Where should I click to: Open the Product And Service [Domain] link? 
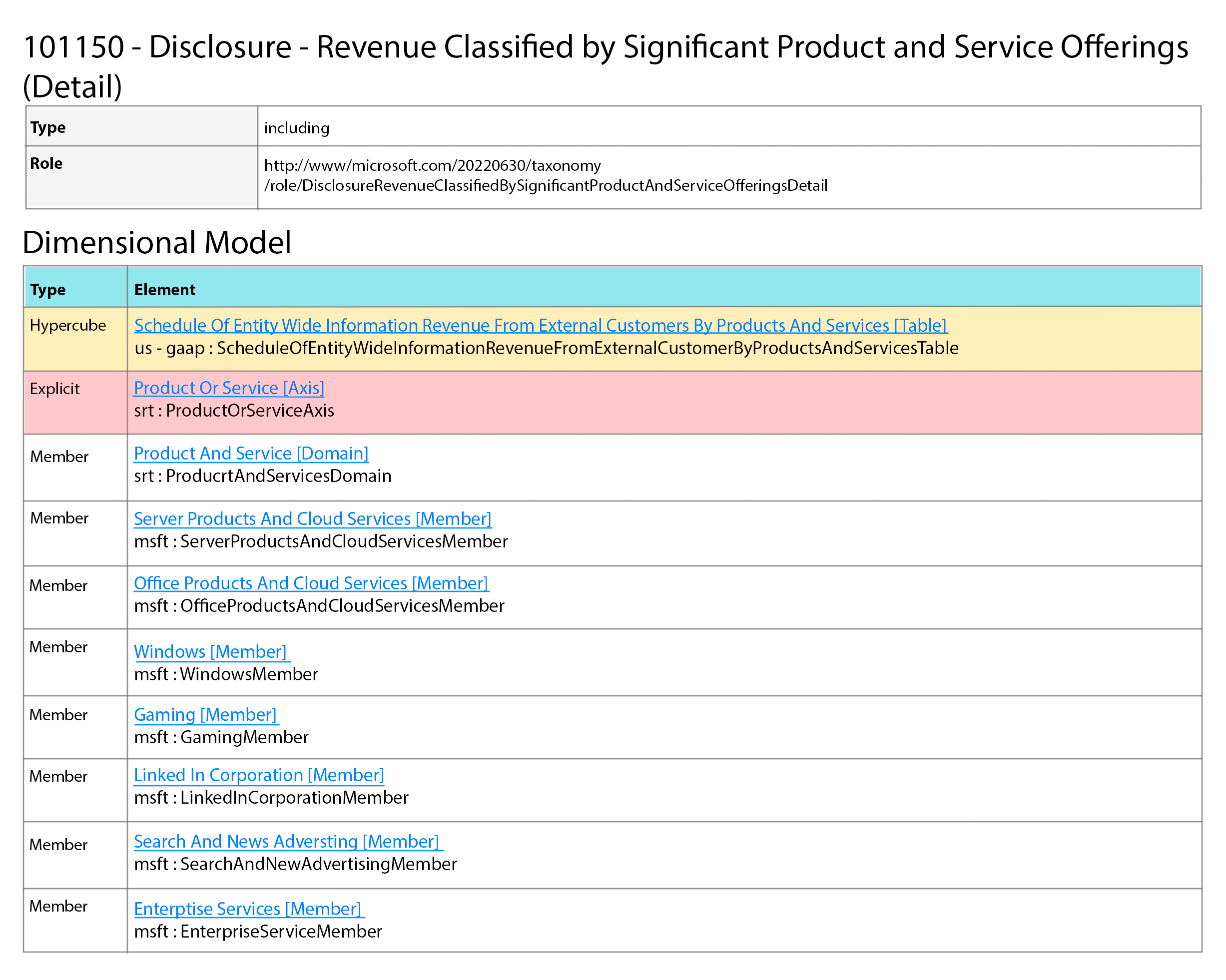tap(251, 453)
